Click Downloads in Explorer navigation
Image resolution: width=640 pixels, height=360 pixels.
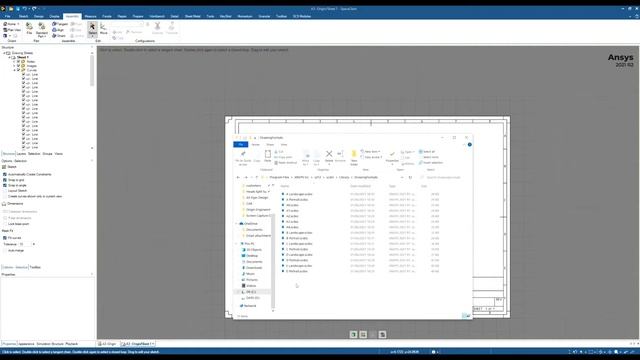(x=254, y=268)
